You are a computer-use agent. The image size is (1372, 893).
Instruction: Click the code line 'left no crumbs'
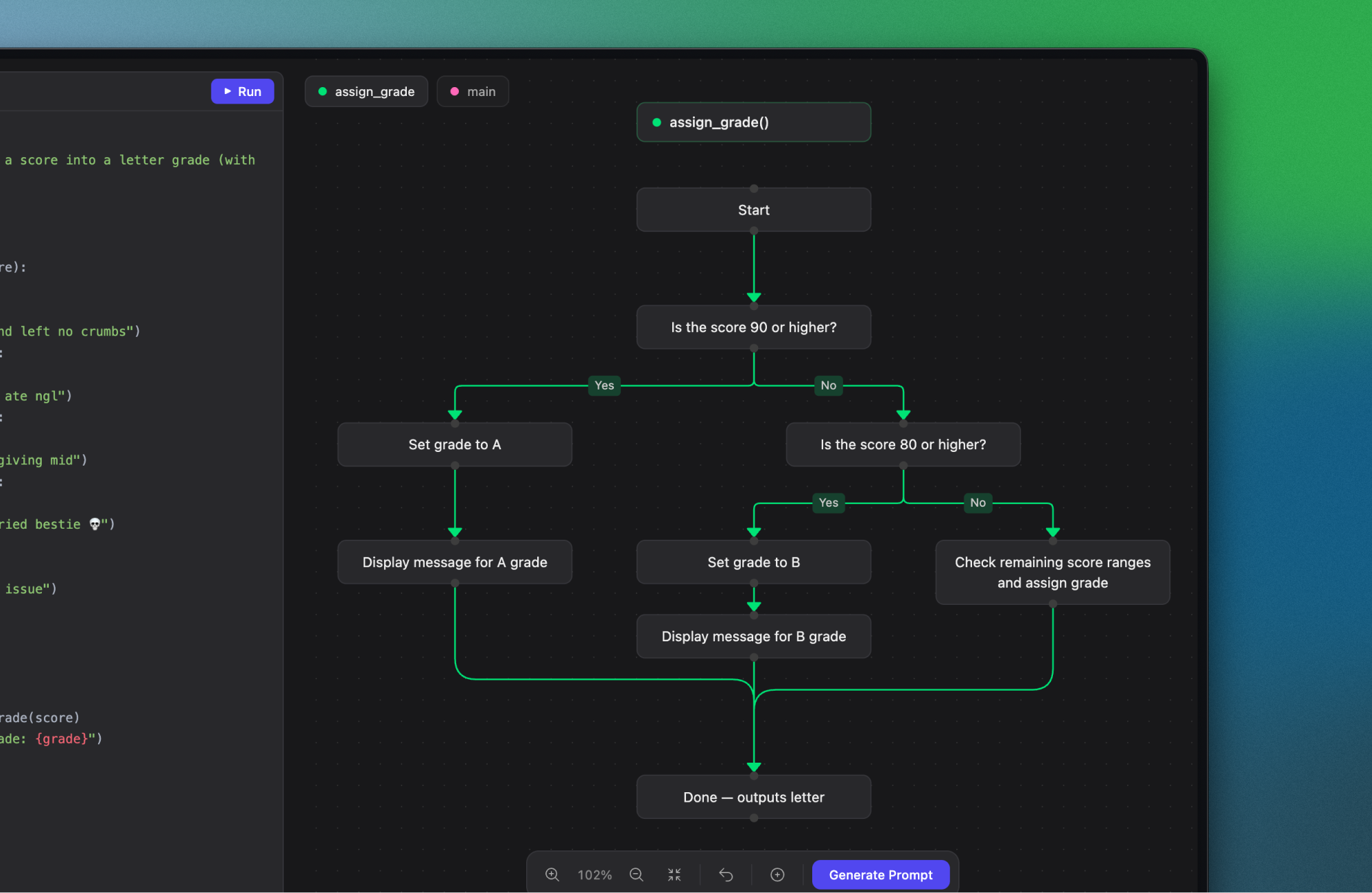(70, 331)
